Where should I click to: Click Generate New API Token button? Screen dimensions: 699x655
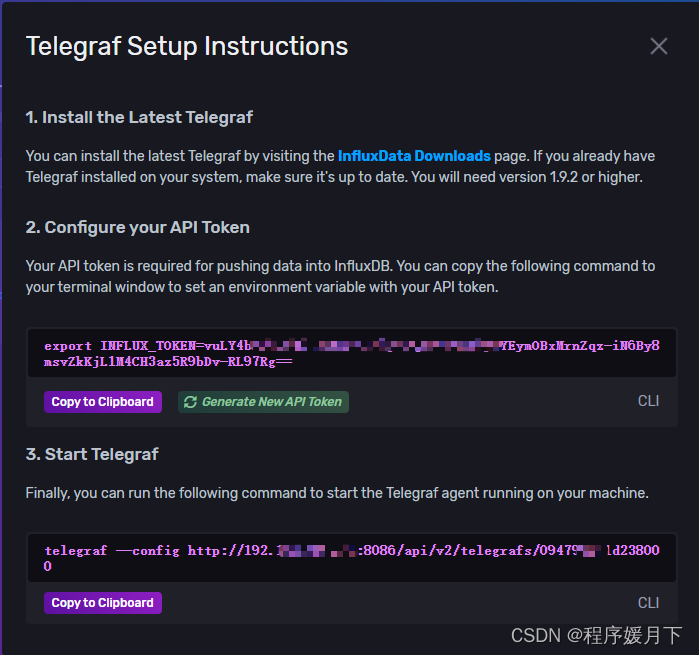click(263, 402)
